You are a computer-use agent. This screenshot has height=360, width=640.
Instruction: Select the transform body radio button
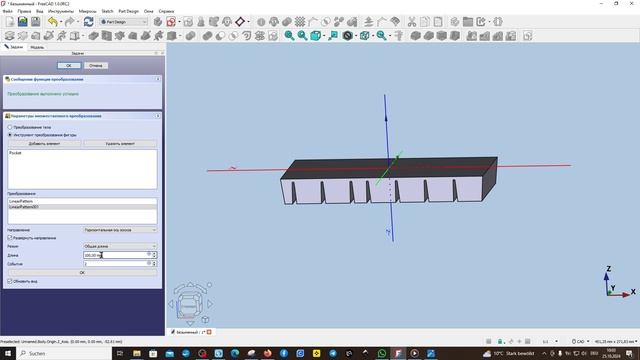click(x=10, y=127)
